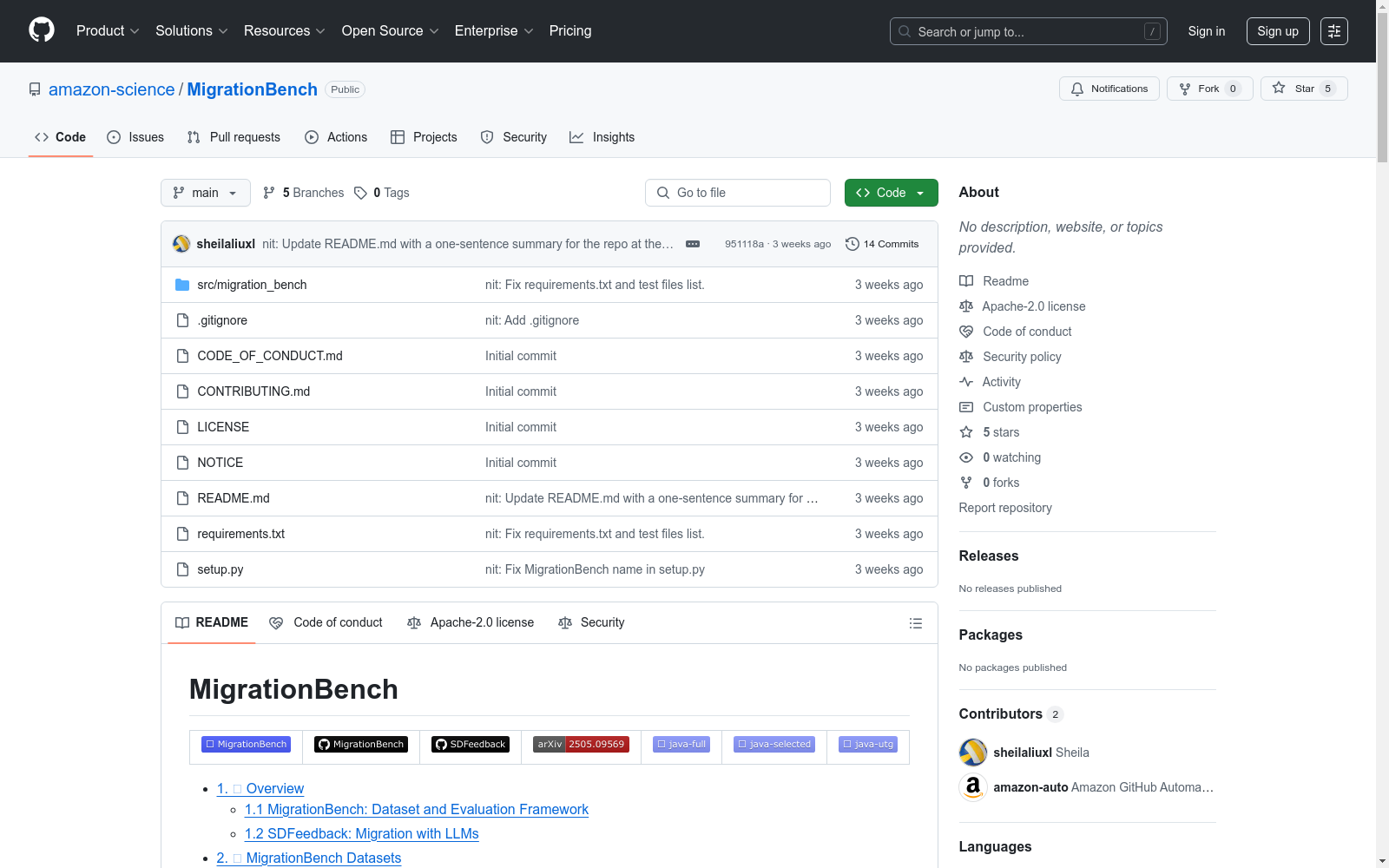This screenshot has width=1389, height=868.
Task: Select the Apache-2.0 license README tab
Action: [471, 622]
